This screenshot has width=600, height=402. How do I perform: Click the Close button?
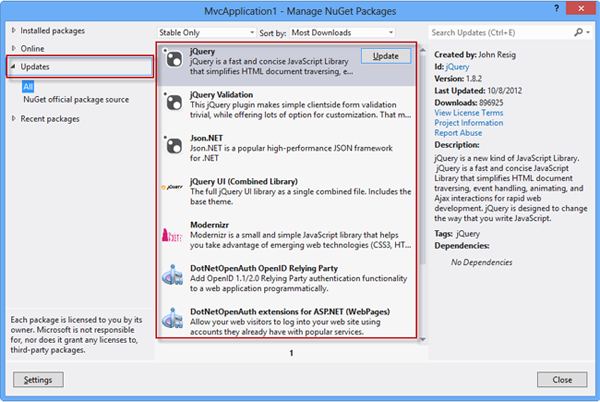point(562,379)
